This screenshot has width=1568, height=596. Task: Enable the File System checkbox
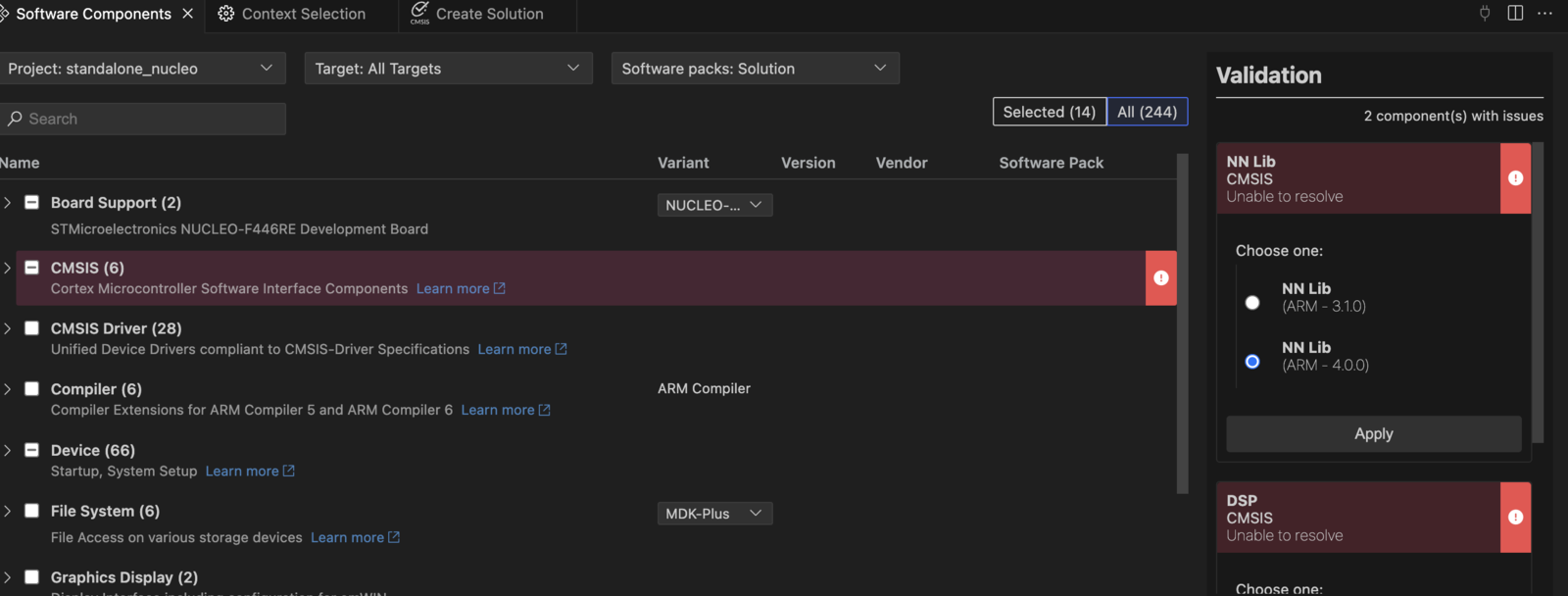pyautogui.click(x=31, y=511)
